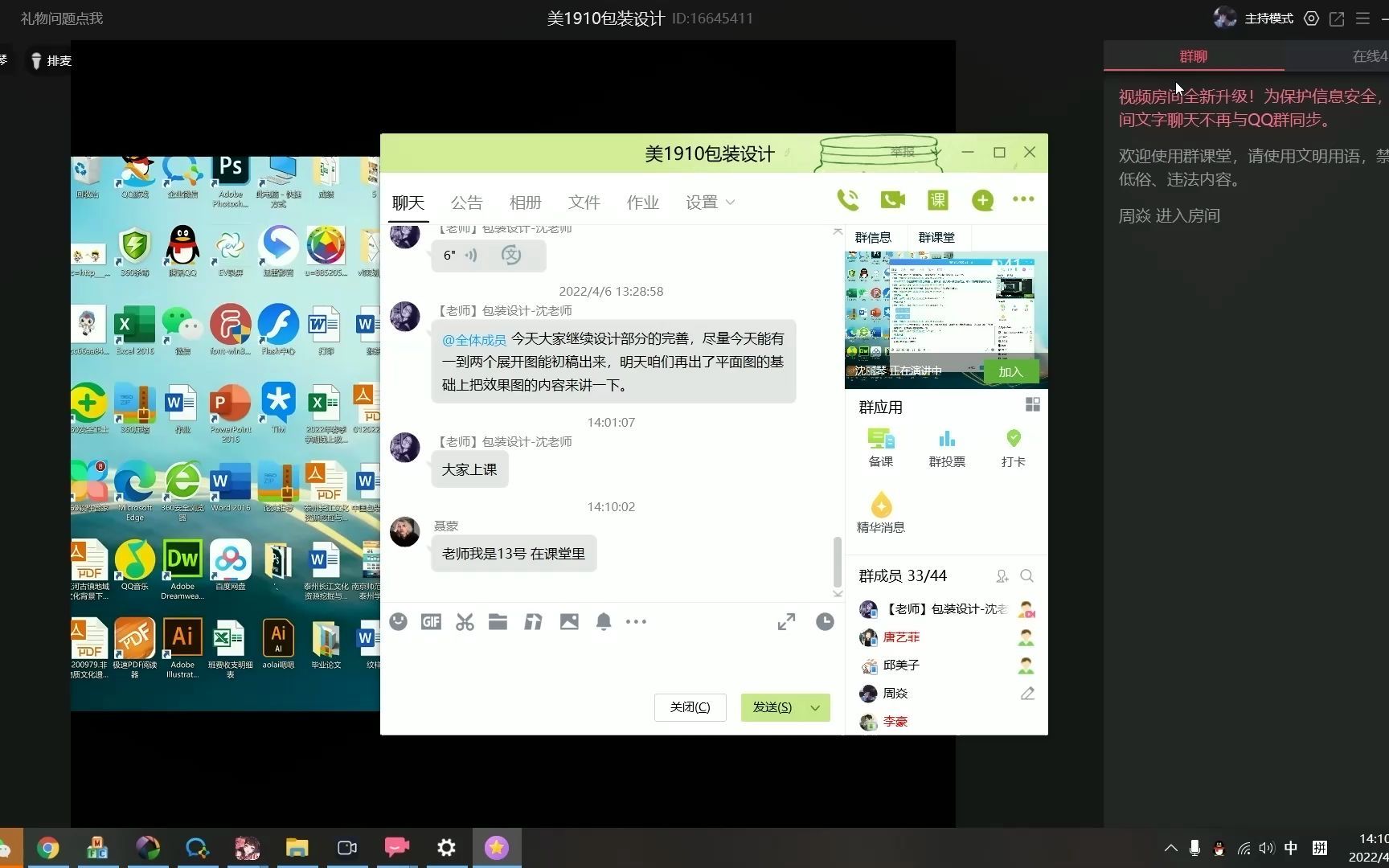Click the taskbar microphone tray icon

1194,848
